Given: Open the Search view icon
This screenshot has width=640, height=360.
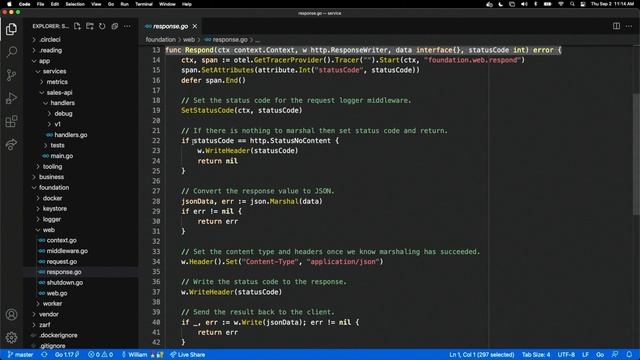Looking at the screenshot, I should [11, 52].
